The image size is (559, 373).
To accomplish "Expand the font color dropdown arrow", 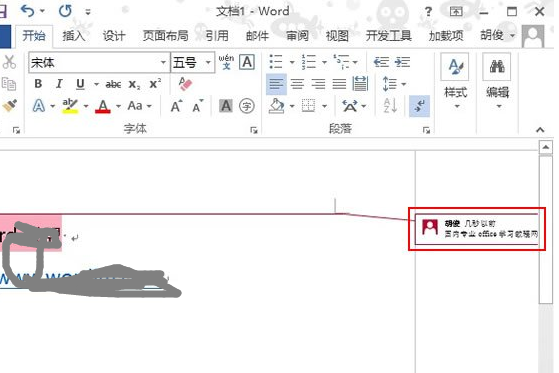I will tap(118, 106).
